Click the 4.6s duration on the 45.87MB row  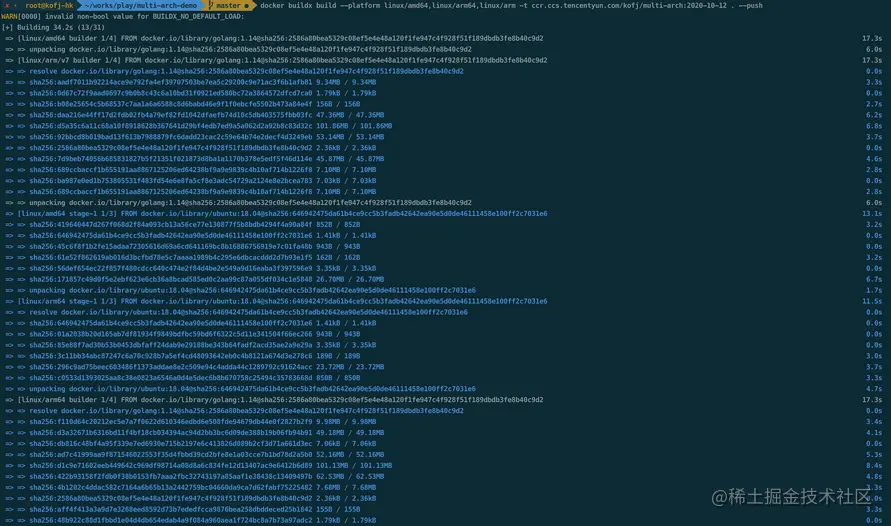[x=874, y=159]
